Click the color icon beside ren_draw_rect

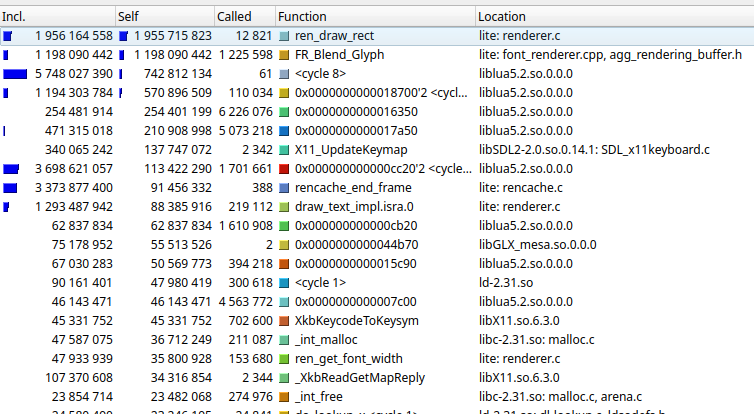click(x=284, y=36)
